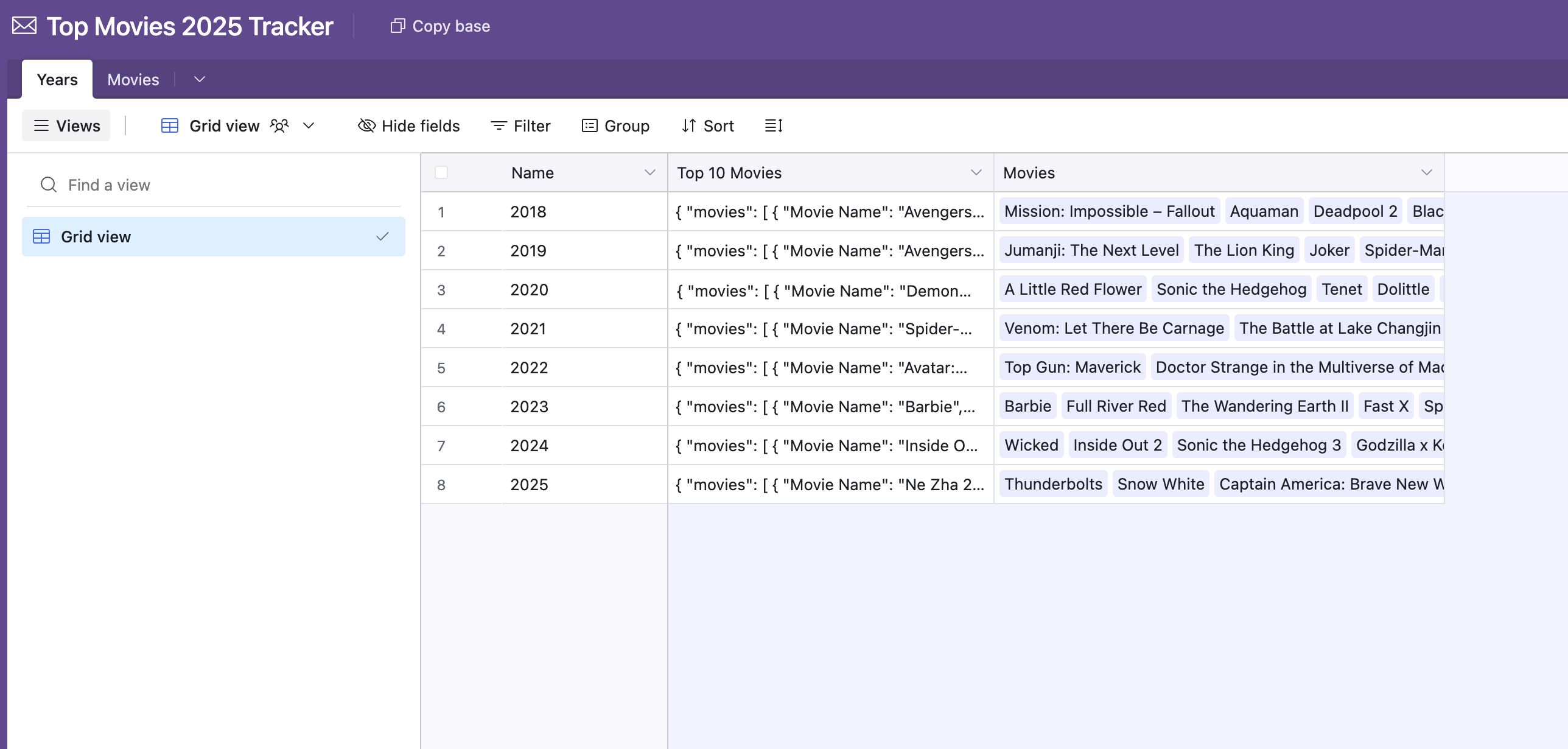Click the Filter lines icon
This screenshot has width=1568, height=749.
[499, 125]
